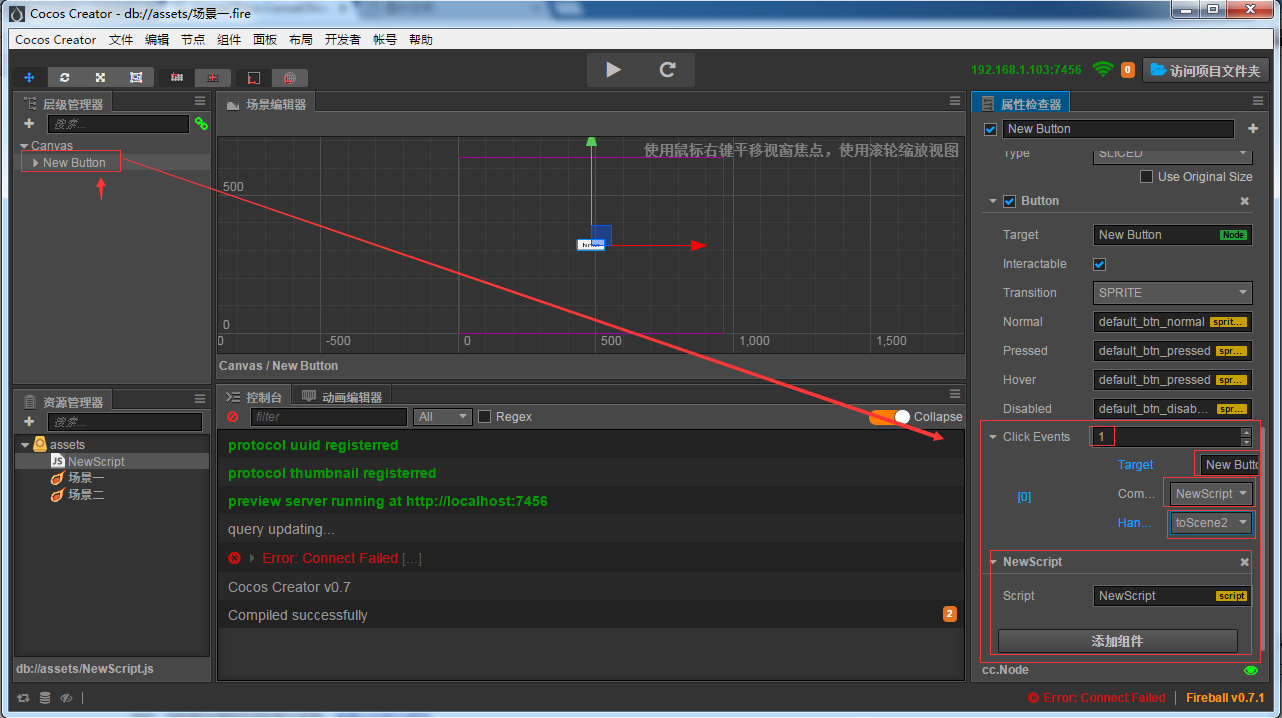The image size is (1282, 718).
Task: Collapse the Canvas node in hierarchy
Action: coord(24,146)
